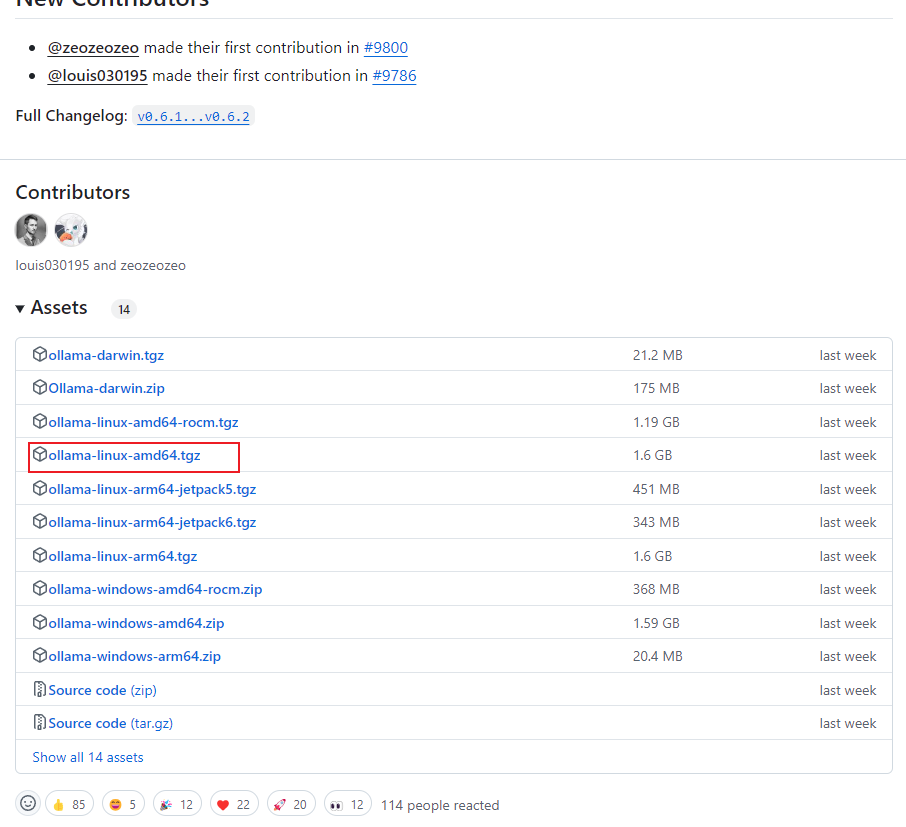
Task: Click 'louis030195 and zeozeozeo' contributors text
Action: tap(101, 265)
